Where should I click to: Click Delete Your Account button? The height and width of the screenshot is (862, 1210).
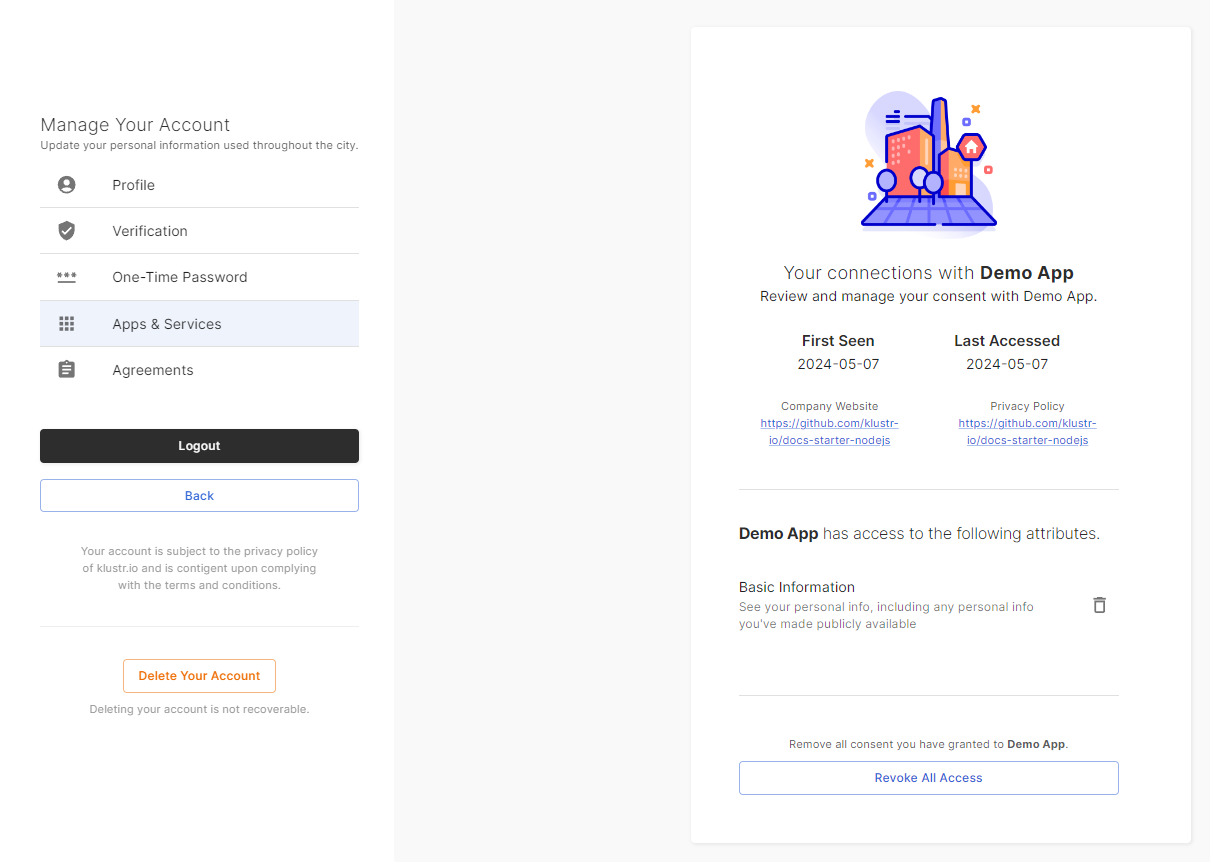click(x=199, y=676)
